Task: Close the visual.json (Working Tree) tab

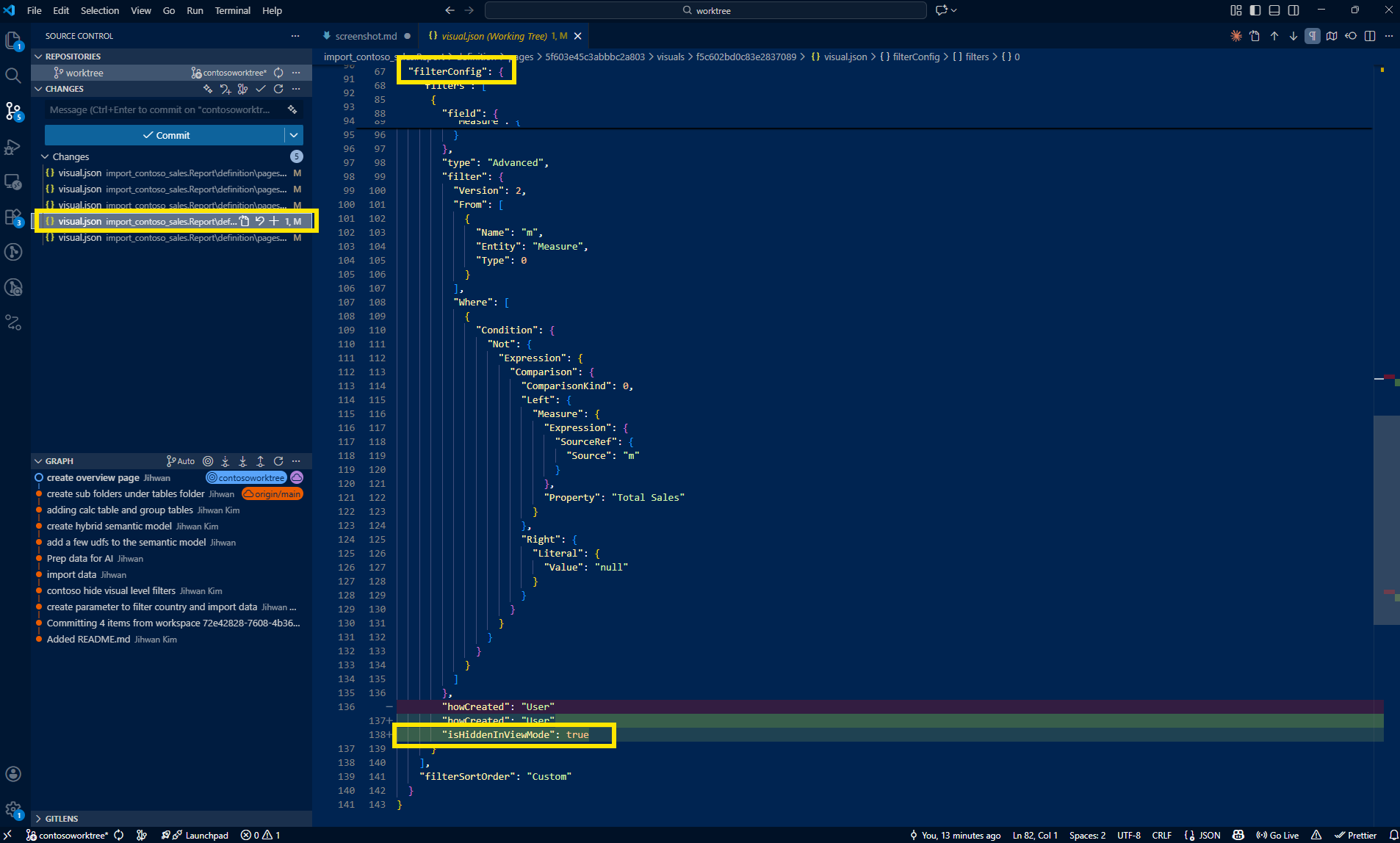Action: (578, 36)
